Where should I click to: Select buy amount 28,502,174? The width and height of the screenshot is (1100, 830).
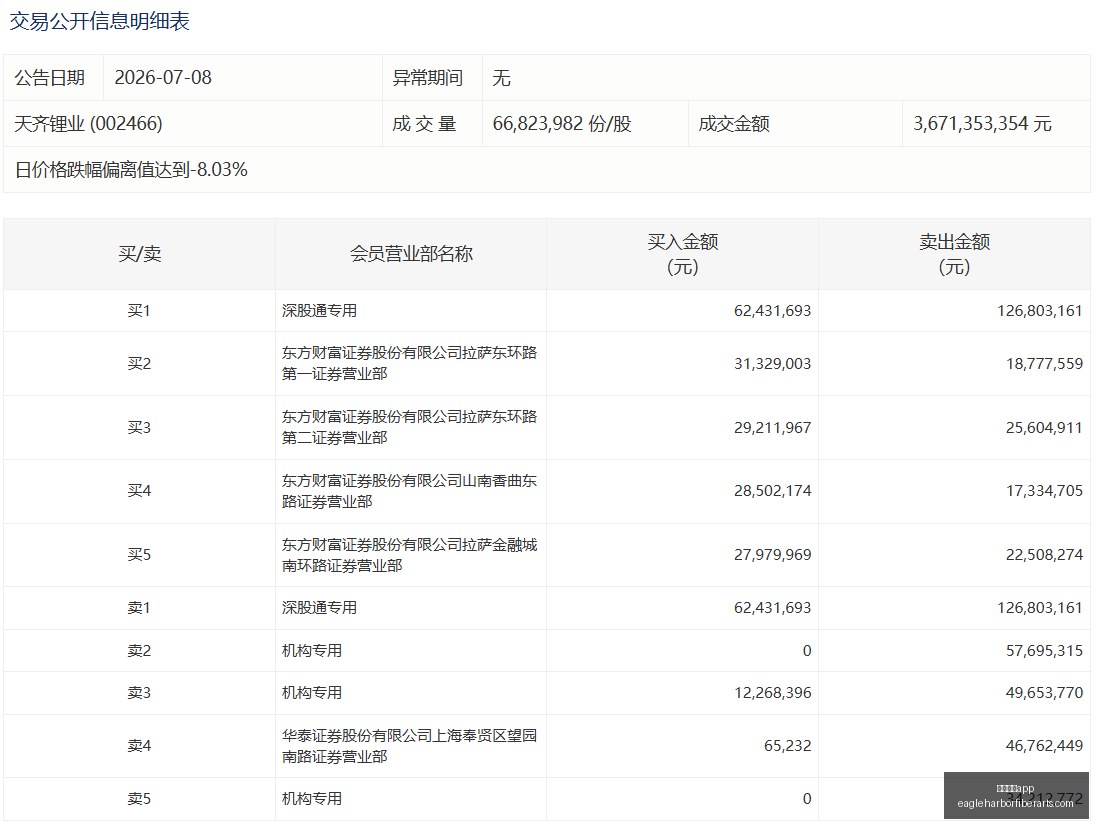pyautogui.click(x=772, y=490)
